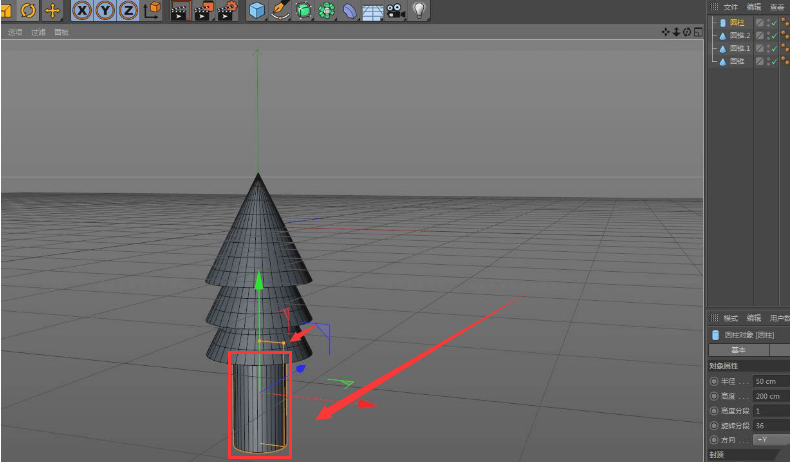Select the 圆锥.2 object in tree
Screen dimensions: 790x462
(740, 35)
